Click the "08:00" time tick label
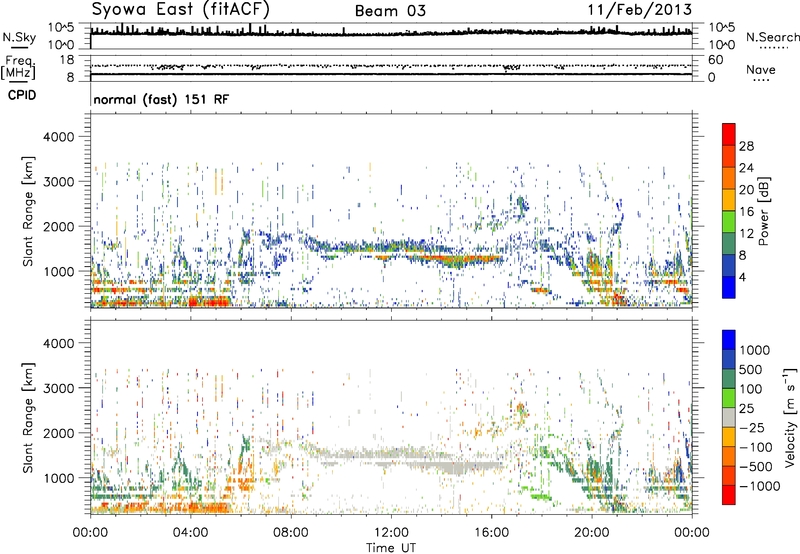 (291, 533)
